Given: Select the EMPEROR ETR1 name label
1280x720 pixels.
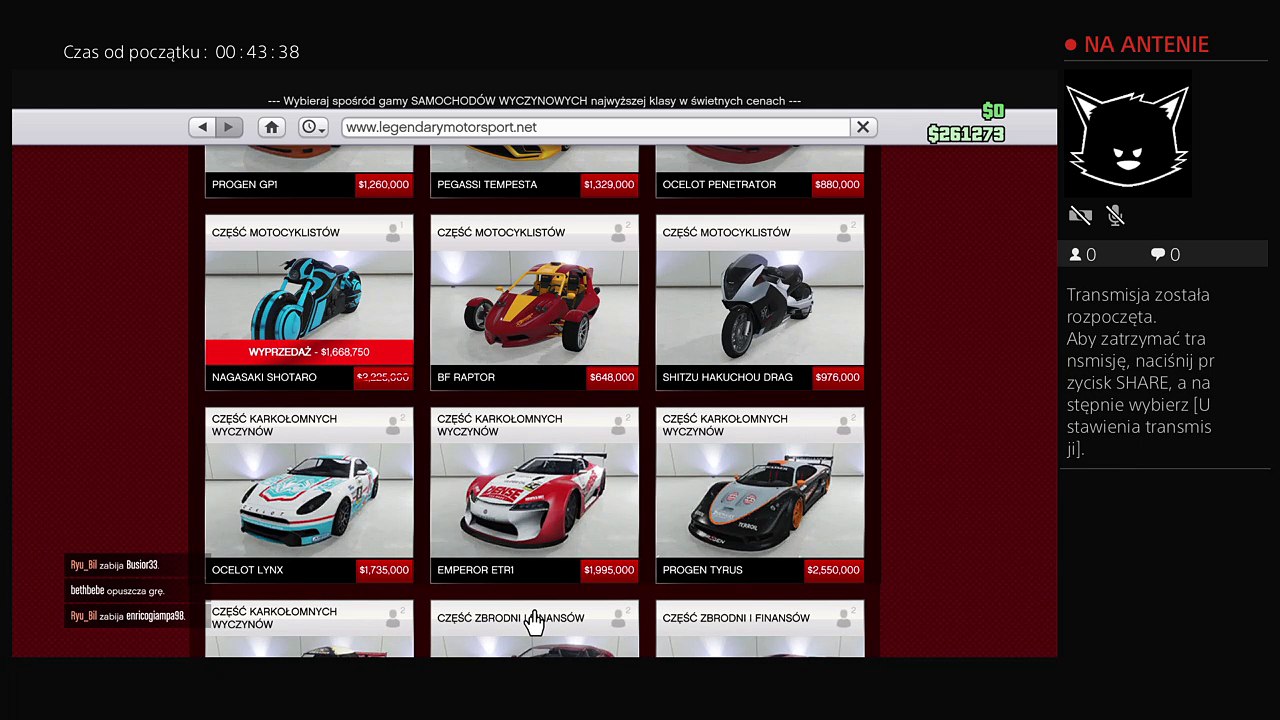Looking at the screenshot, I should (x=475, y=571).
